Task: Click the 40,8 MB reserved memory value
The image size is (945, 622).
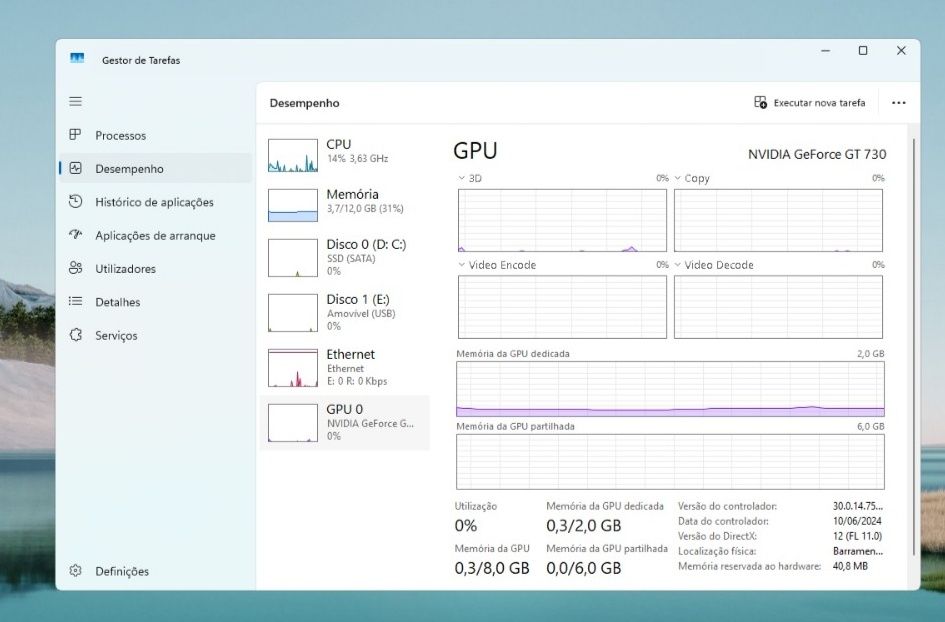Action: 850,566
